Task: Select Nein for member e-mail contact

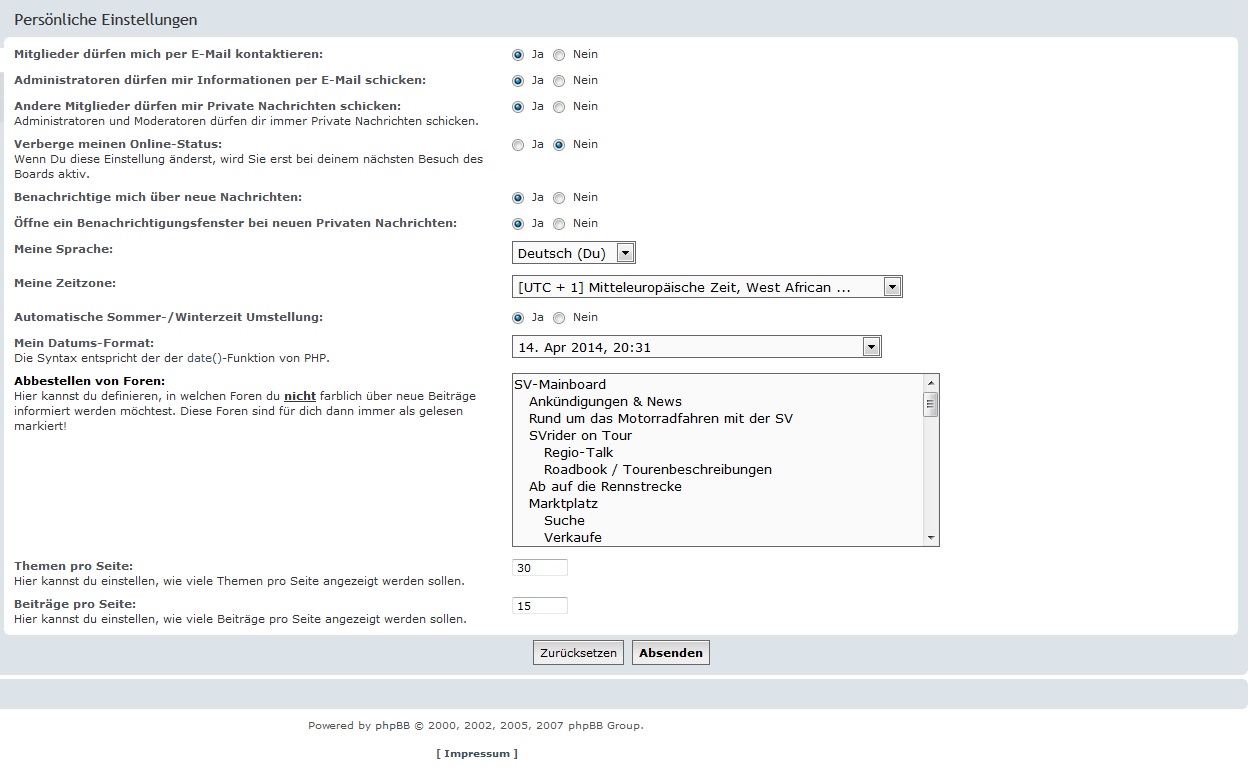Action: 559,55
